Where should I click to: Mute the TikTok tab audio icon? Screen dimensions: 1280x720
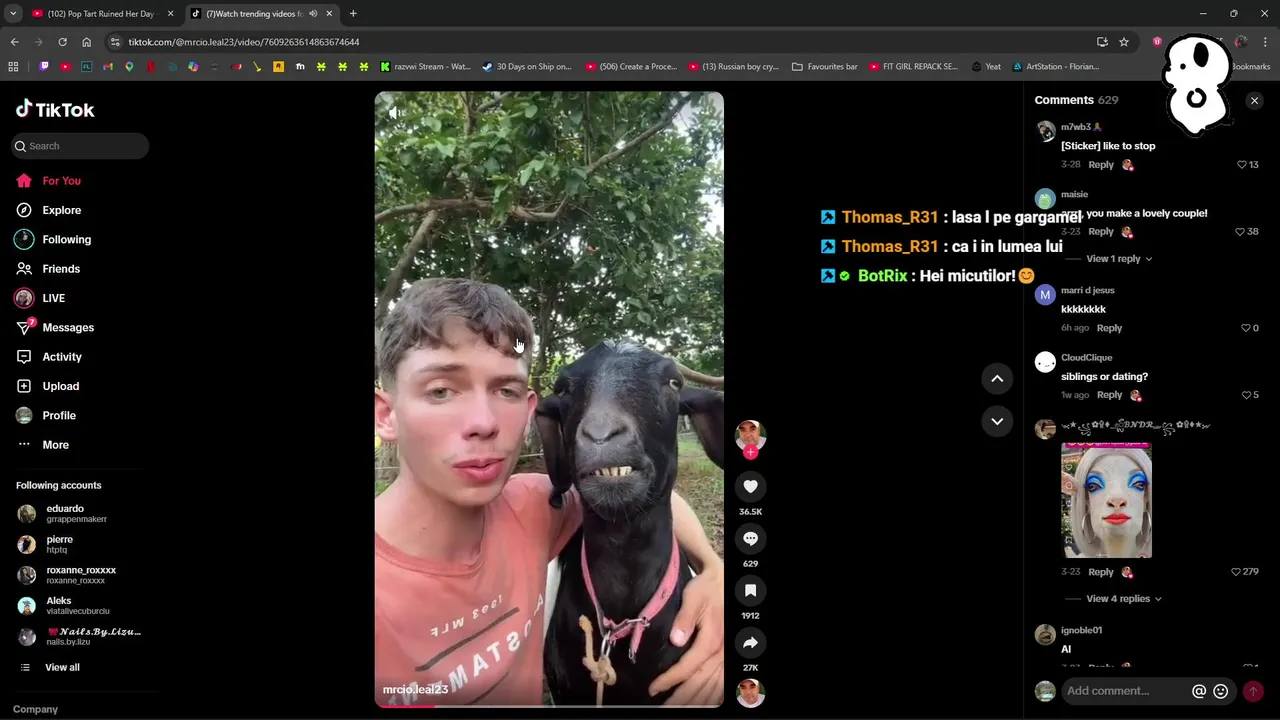(x=313, y=14)
